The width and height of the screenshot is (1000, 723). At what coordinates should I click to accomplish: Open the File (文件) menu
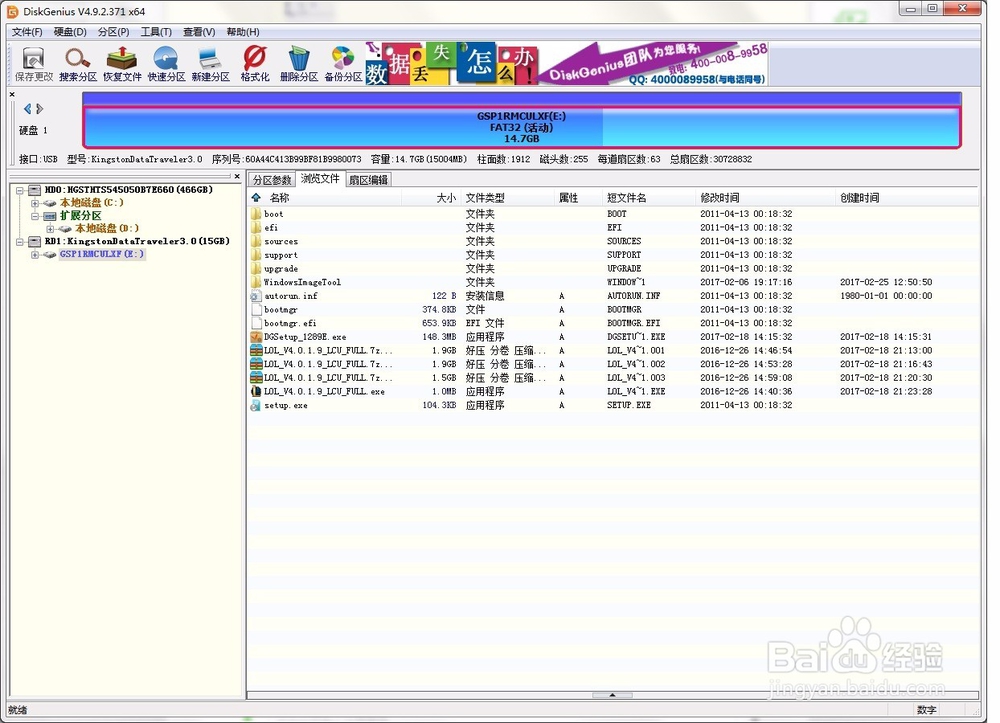pyautogui.click(x=27, y=32)
